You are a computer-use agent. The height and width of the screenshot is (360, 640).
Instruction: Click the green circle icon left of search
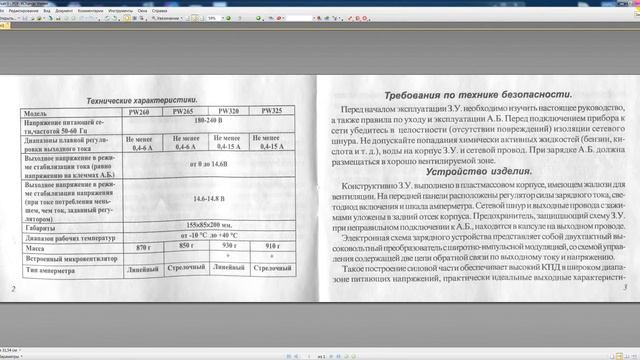(258, 18)
